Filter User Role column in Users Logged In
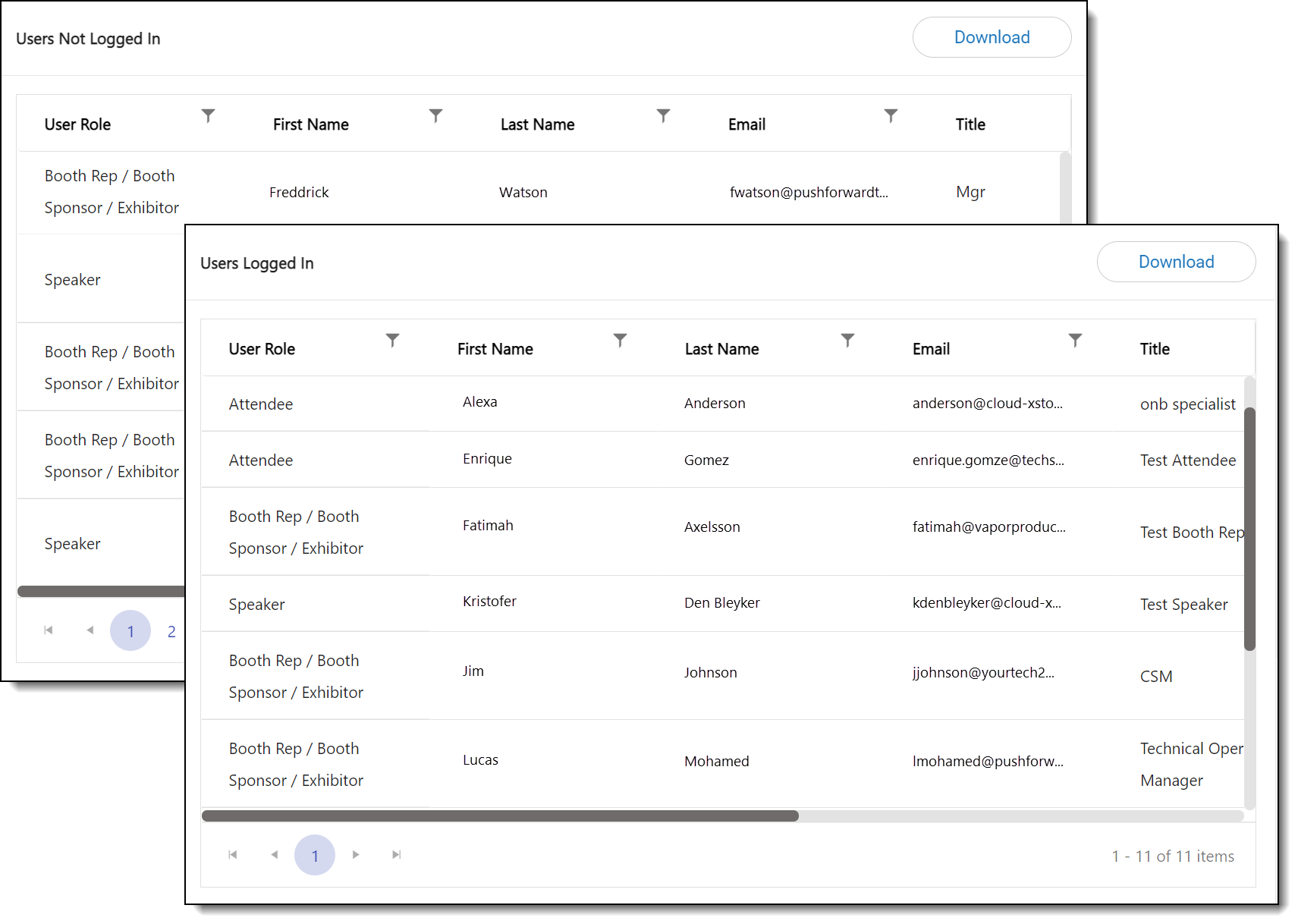The width and height of the screenshot is (1298, 924). [x=392, y=340]
